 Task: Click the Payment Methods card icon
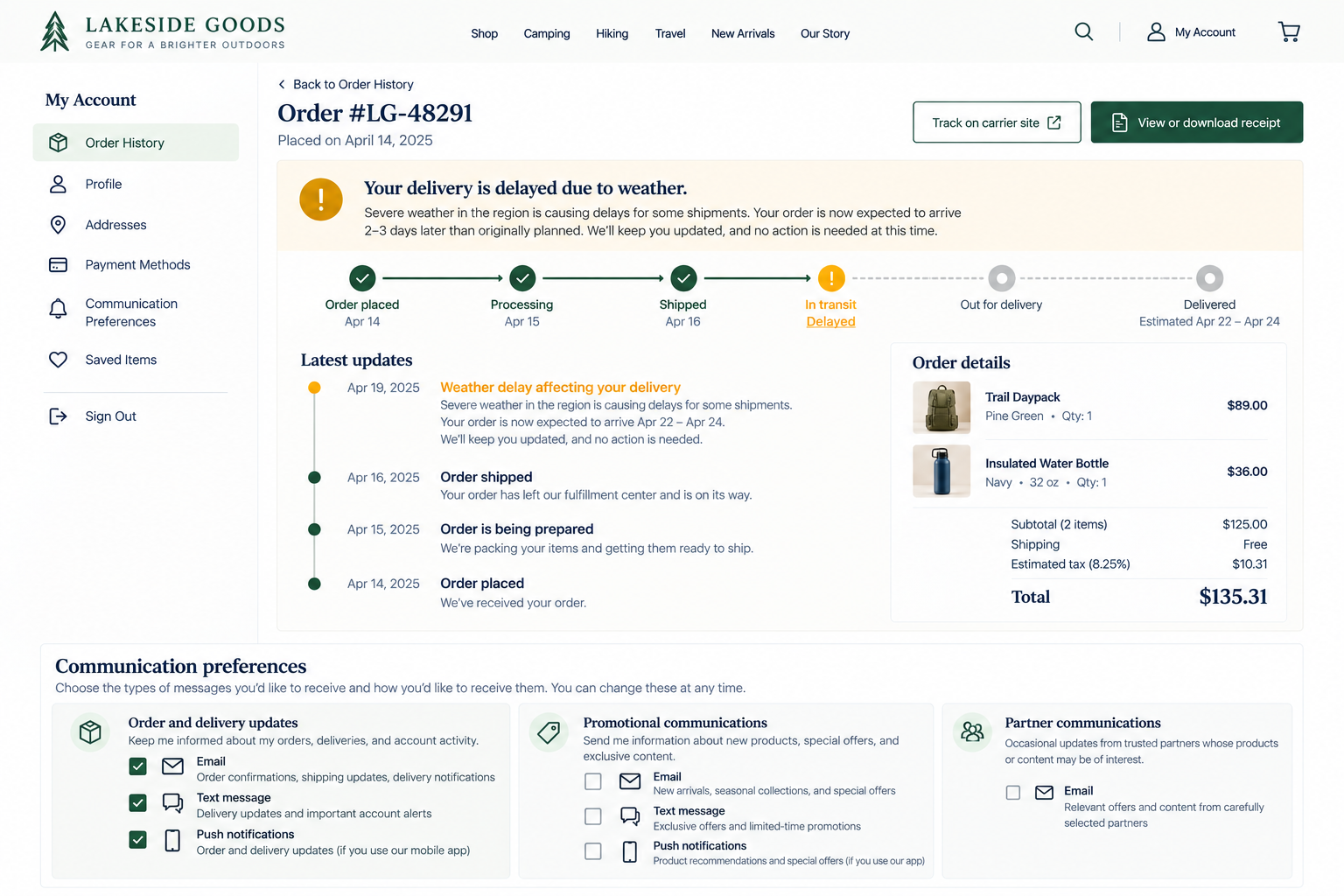pyautogui.click(x=59, y=264)
